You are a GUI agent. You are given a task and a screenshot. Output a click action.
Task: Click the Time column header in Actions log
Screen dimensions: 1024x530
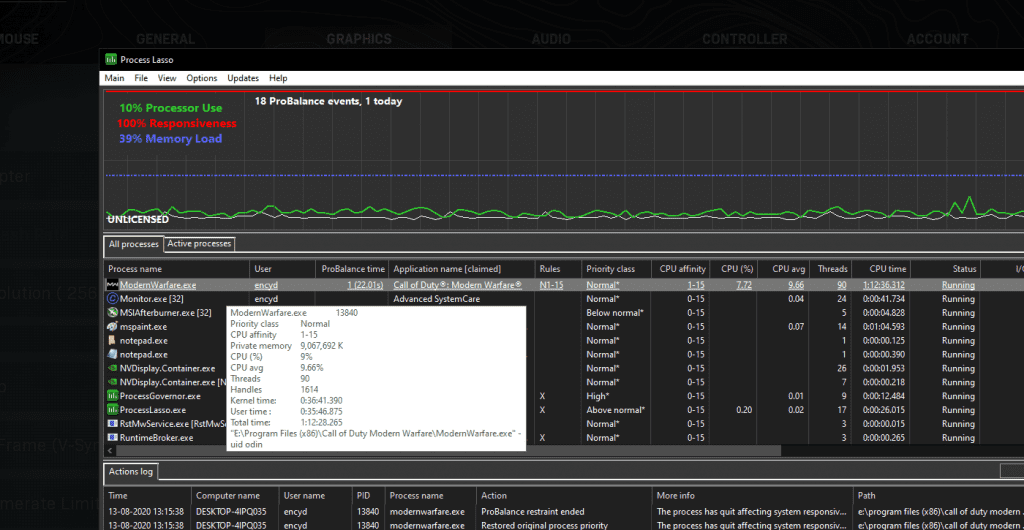[x=148, y=495]
